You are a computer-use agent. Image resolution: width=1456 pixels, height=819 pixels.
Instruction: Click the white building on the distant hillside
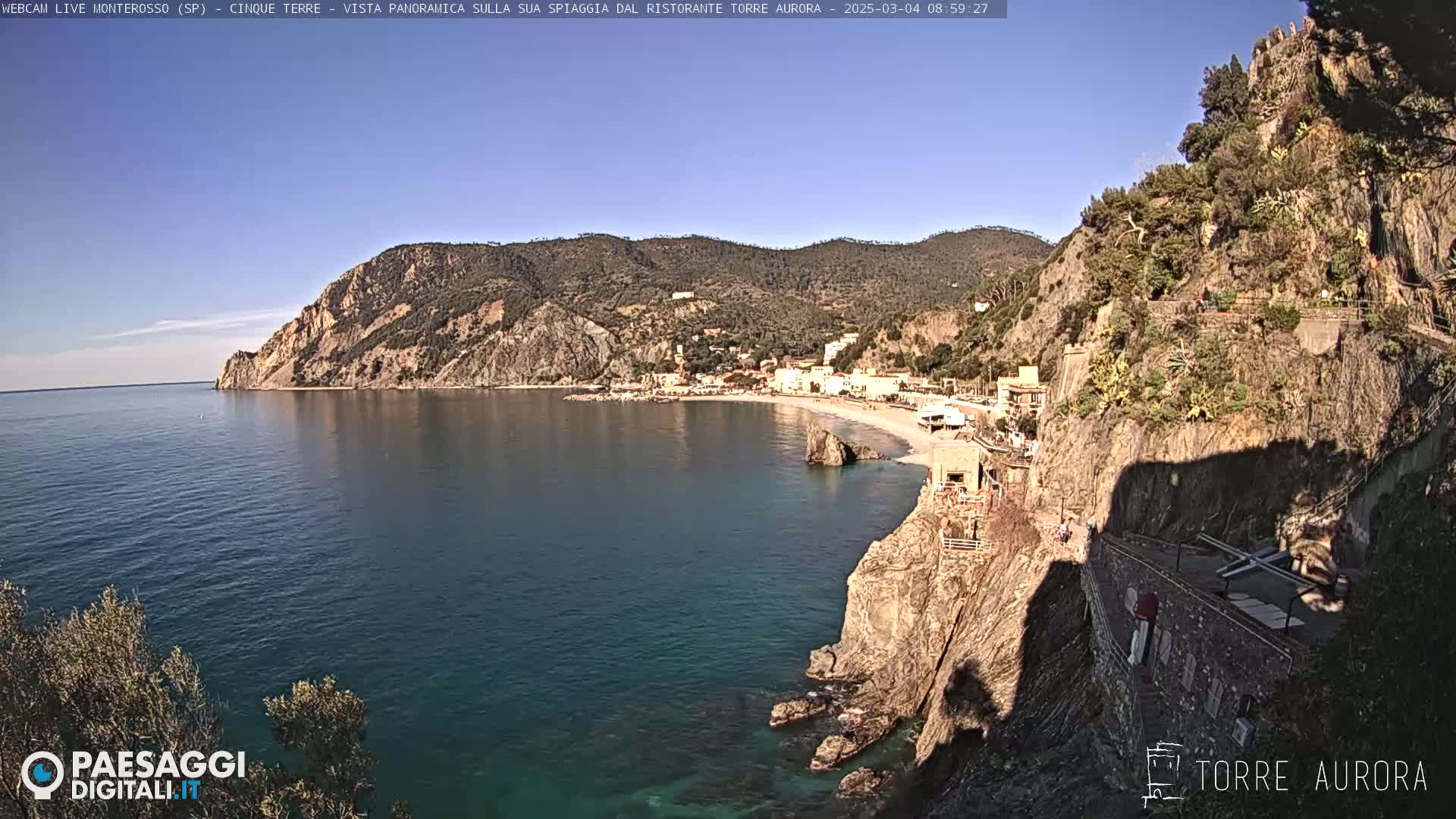(x=682, y=295)
